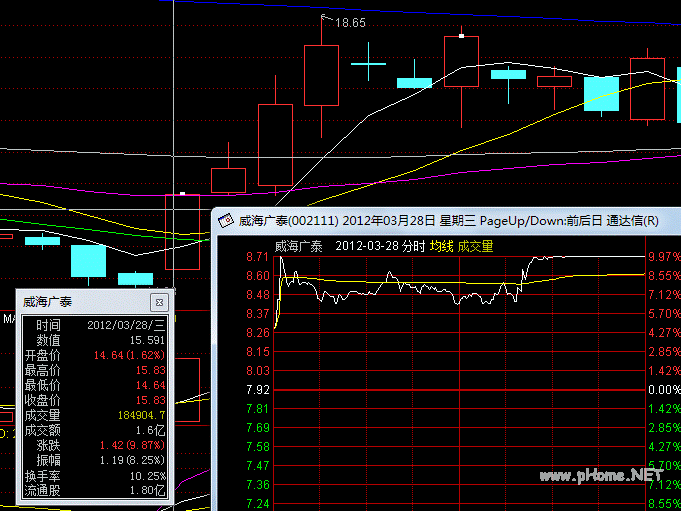This screenshot has height=511, width=681.
Task: Click the 8.26 price axis label
Action: pos(258,333)
